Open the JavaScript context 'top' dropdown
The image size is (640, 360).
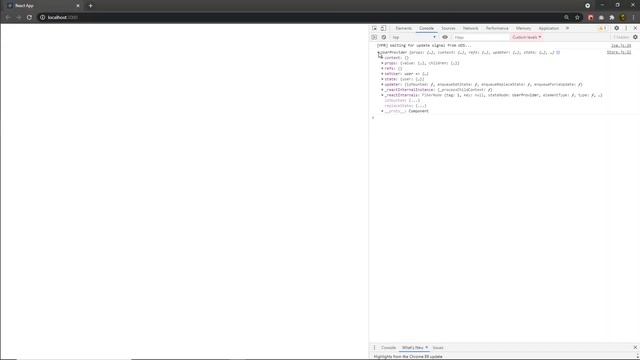coord(414,37)
